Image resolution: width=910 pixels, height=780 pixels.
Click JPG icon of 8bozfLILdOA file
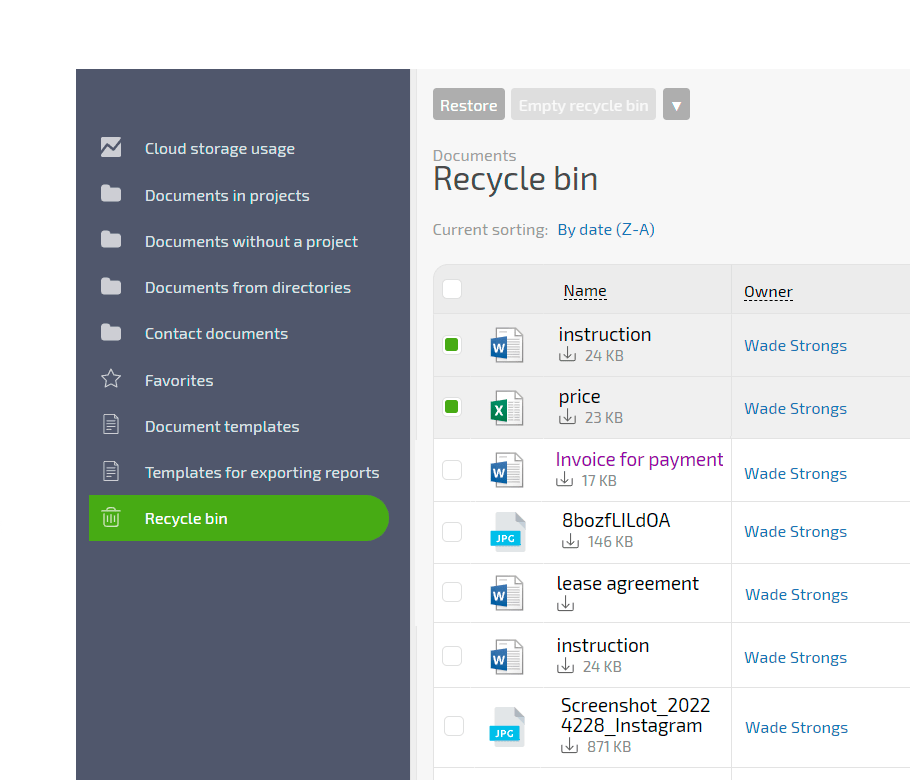click(508, 532)
